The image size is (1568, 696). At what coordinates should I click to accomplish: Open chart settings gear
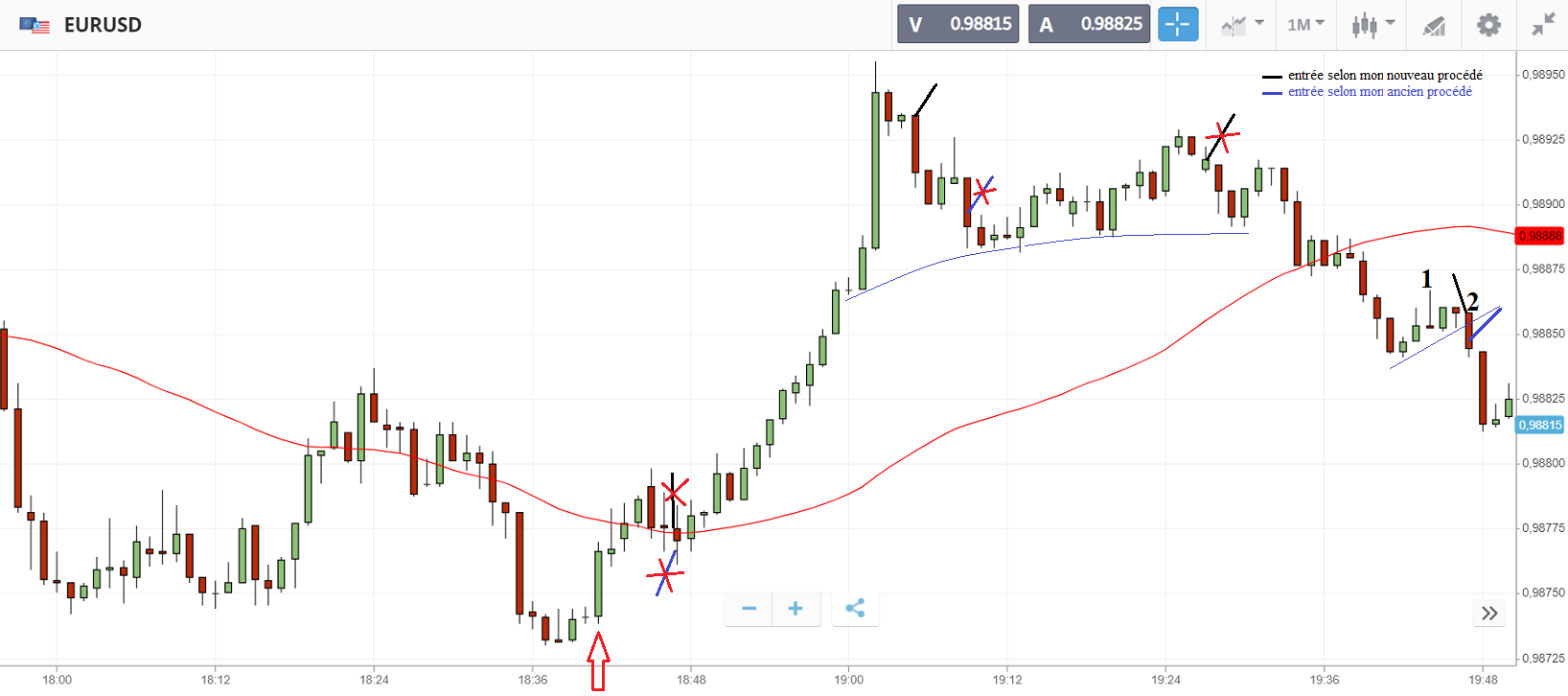coord(1488,24)
